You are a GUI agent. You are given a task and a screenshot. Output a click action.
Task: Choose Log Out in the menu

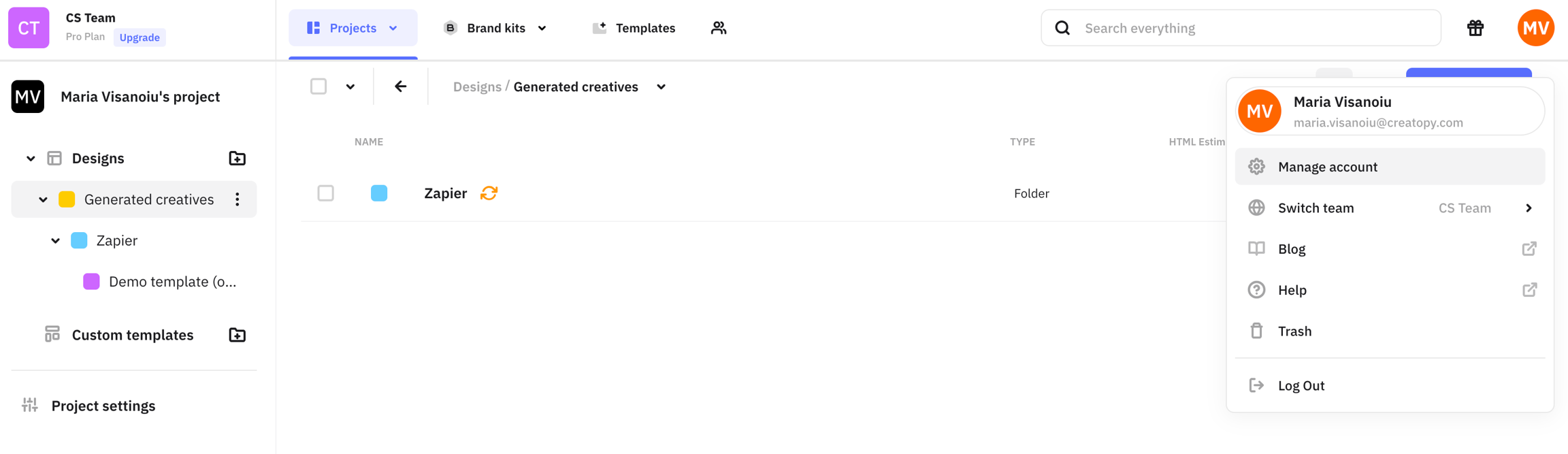coord(1301,385)
